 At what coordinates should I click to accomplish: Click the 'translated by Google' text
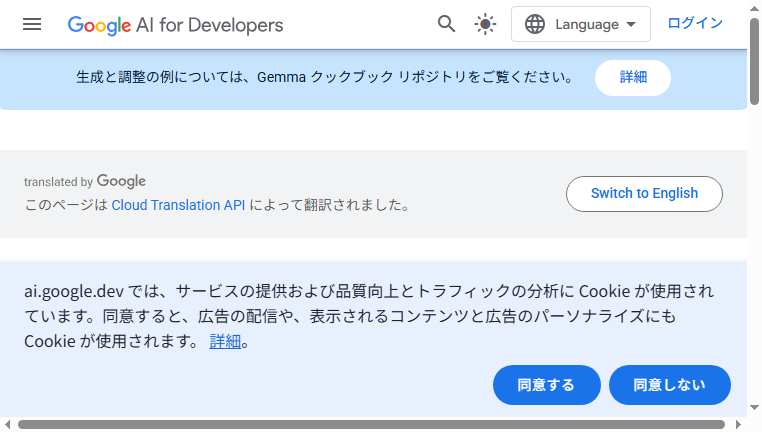point(85,181)
